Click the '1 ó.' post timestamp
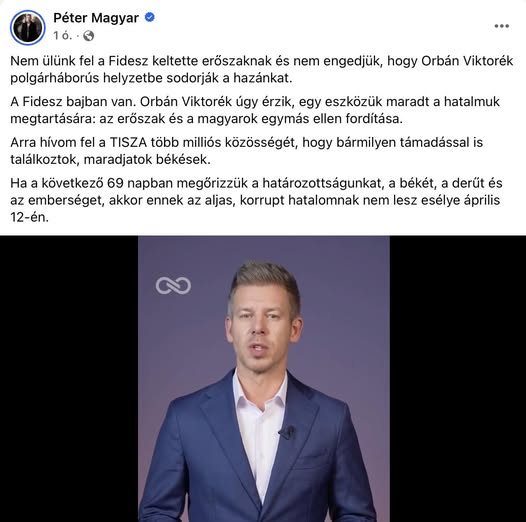The height and width of the screenshot is (522, 526). (x=62, y=36)
